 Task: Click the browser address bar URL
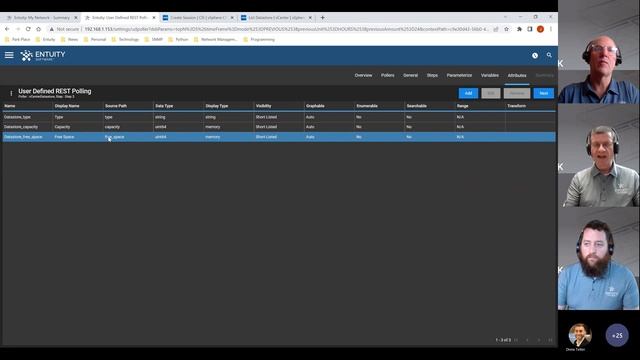click(x=286, y=29)
